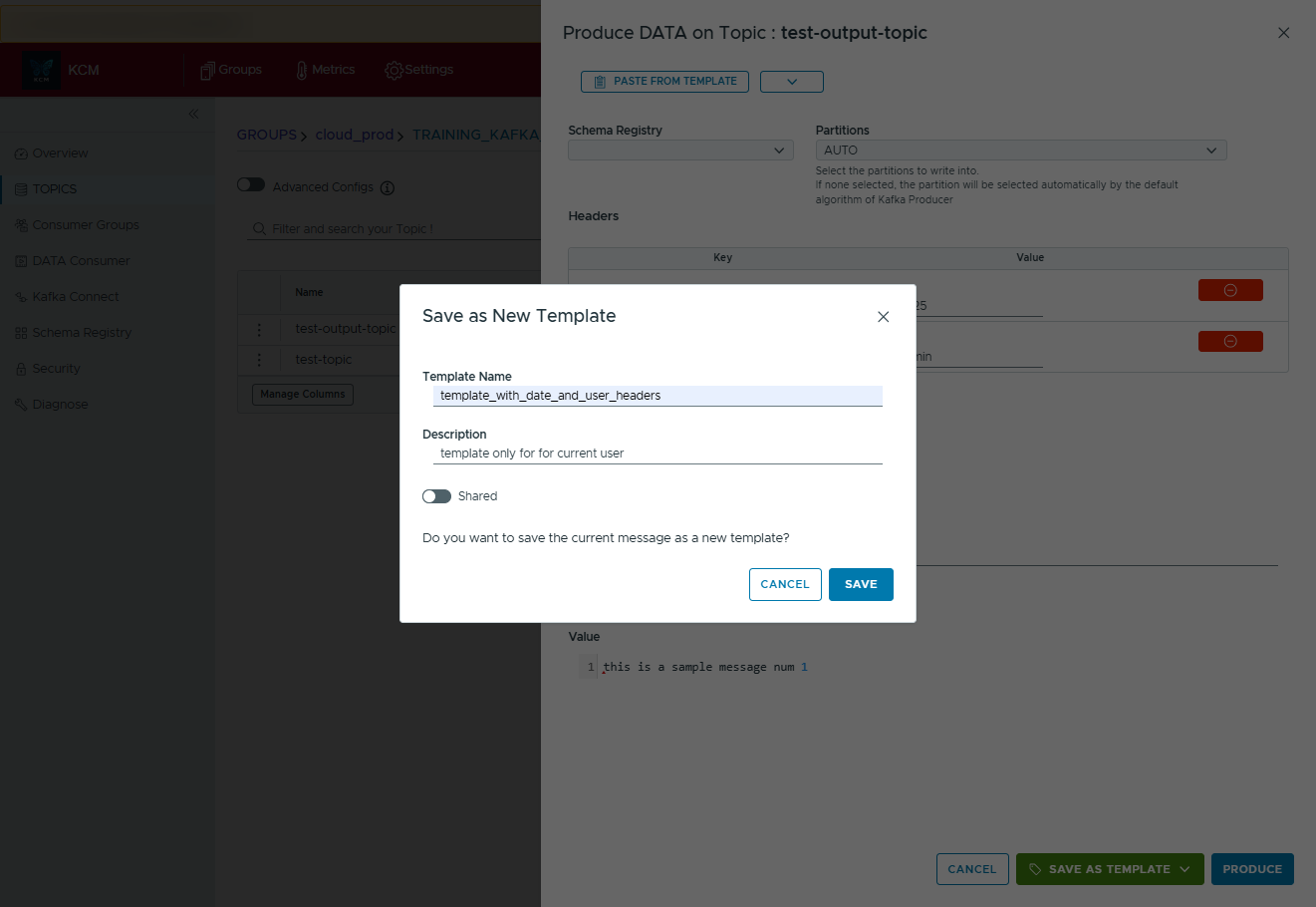This screenshot has height=907, width=1316.
Task: Toggle the Shared switch on
Action: (x=436, y=496)
